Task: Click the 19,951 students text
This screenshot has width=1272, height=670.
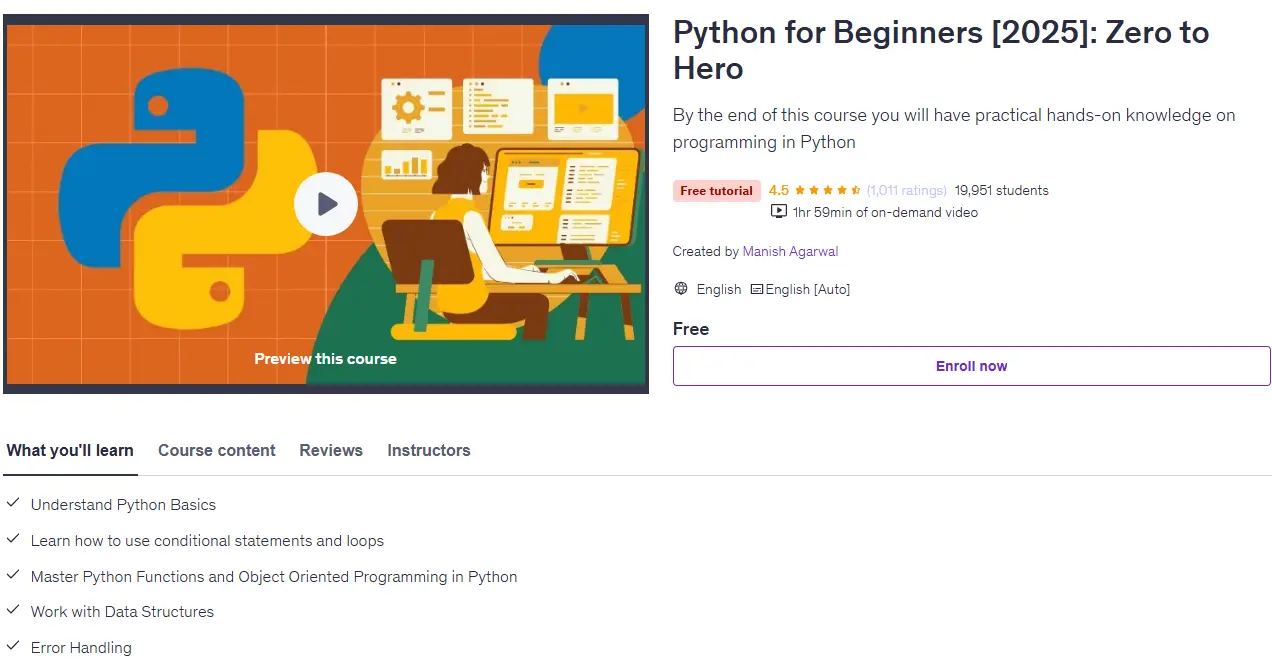Action: point(1001,190)
